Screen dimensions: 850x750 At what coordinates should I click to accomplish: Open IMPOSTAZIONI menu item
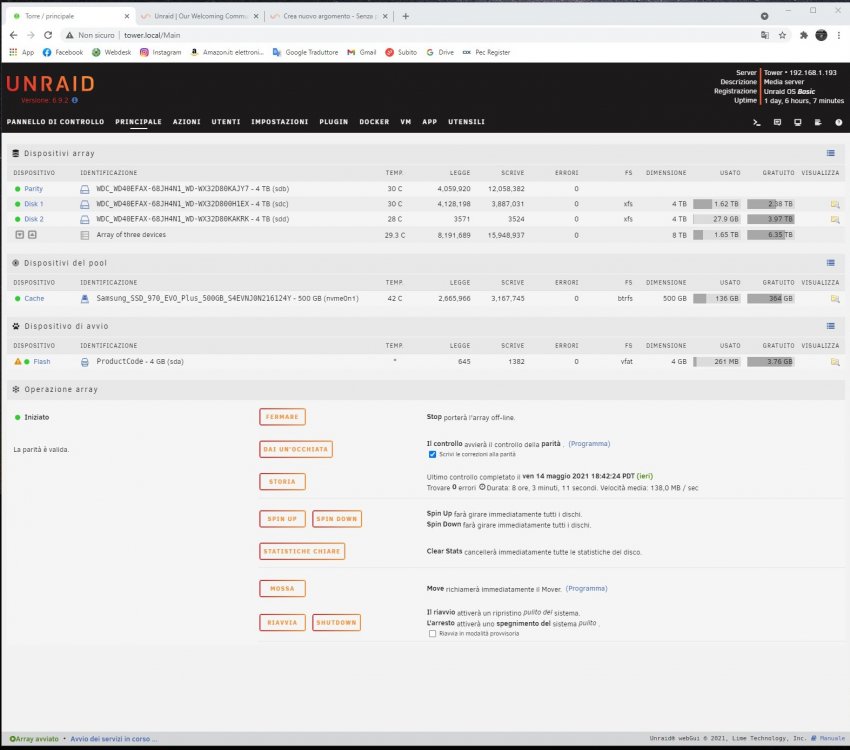(x=279, y=122)
